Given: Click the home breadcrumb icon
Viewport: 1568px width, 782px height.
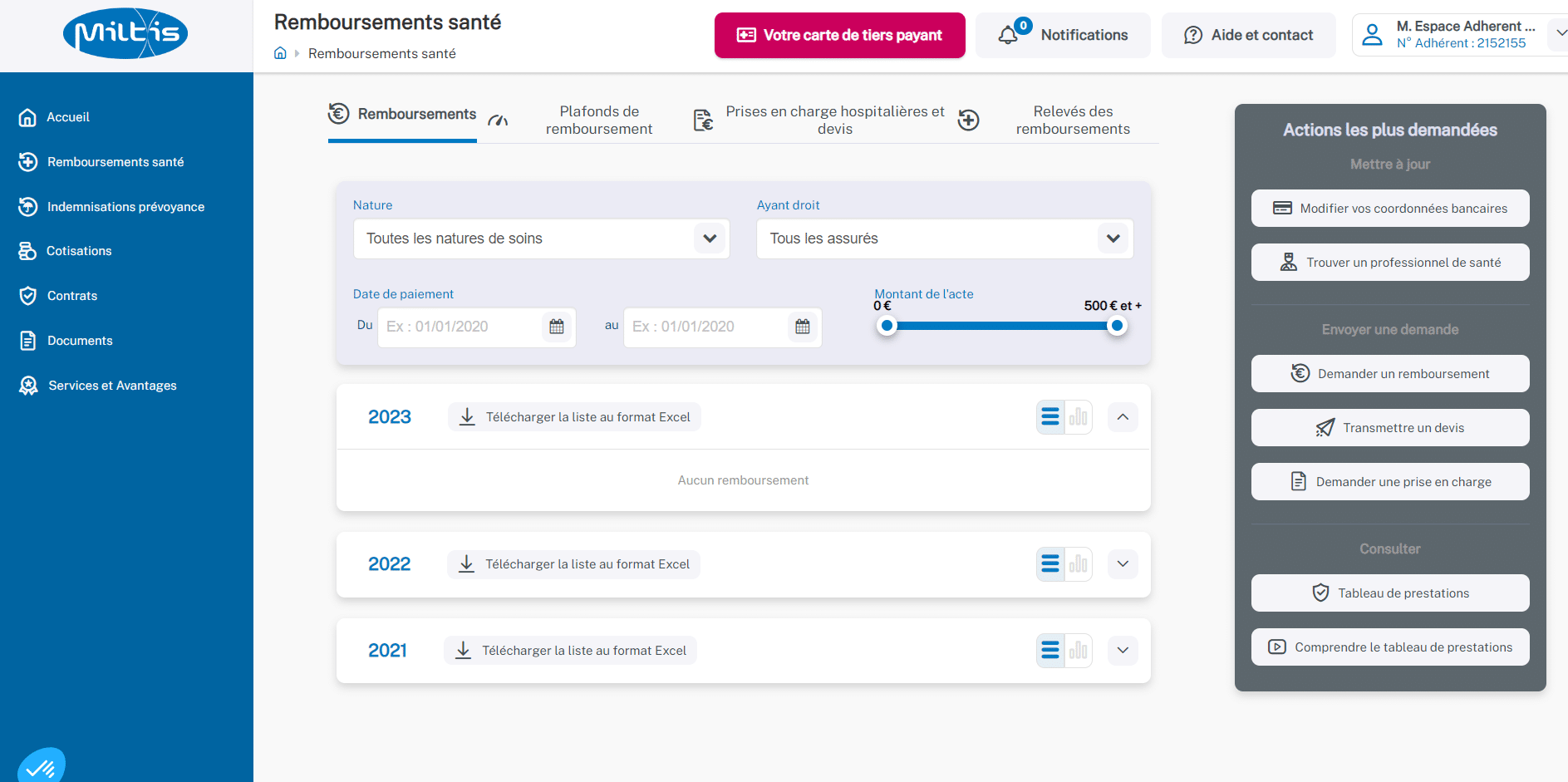Looking at the screenshot, I should pyautogui.click(x=280, y=53).
